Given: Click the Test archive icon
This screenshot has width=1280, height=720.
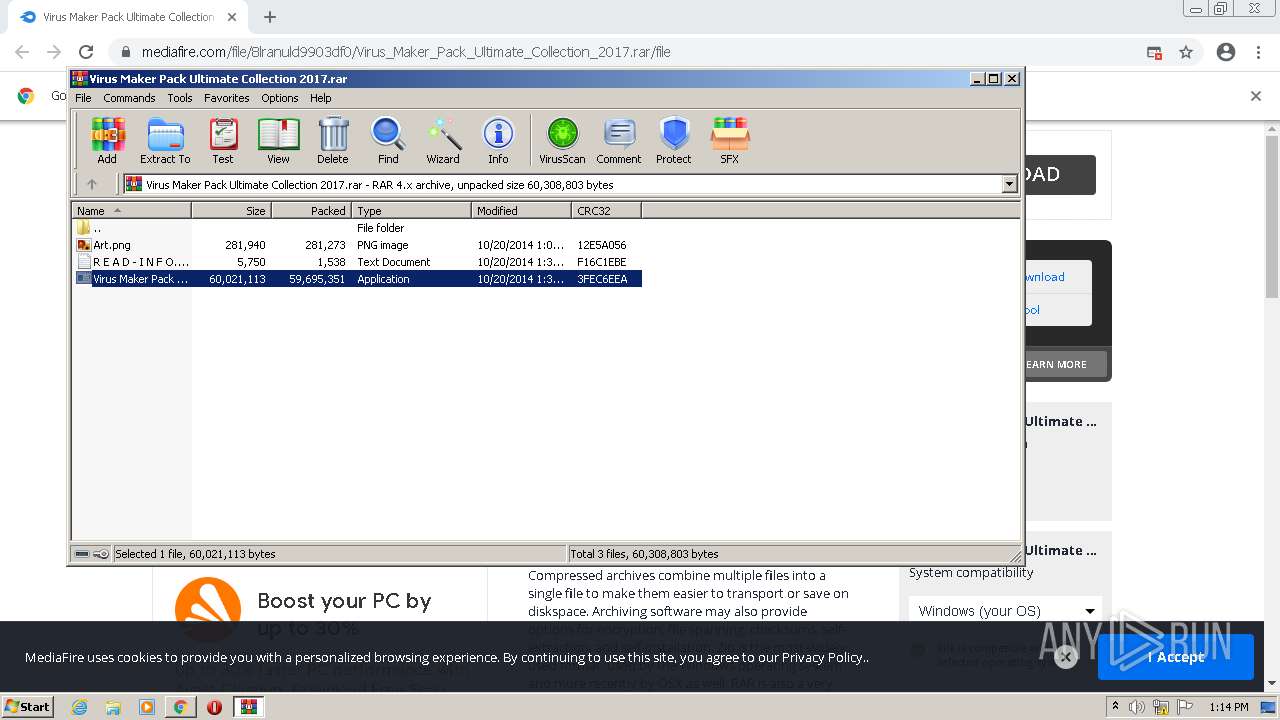Looking at the screenshot, I should [x=223, y=141].
